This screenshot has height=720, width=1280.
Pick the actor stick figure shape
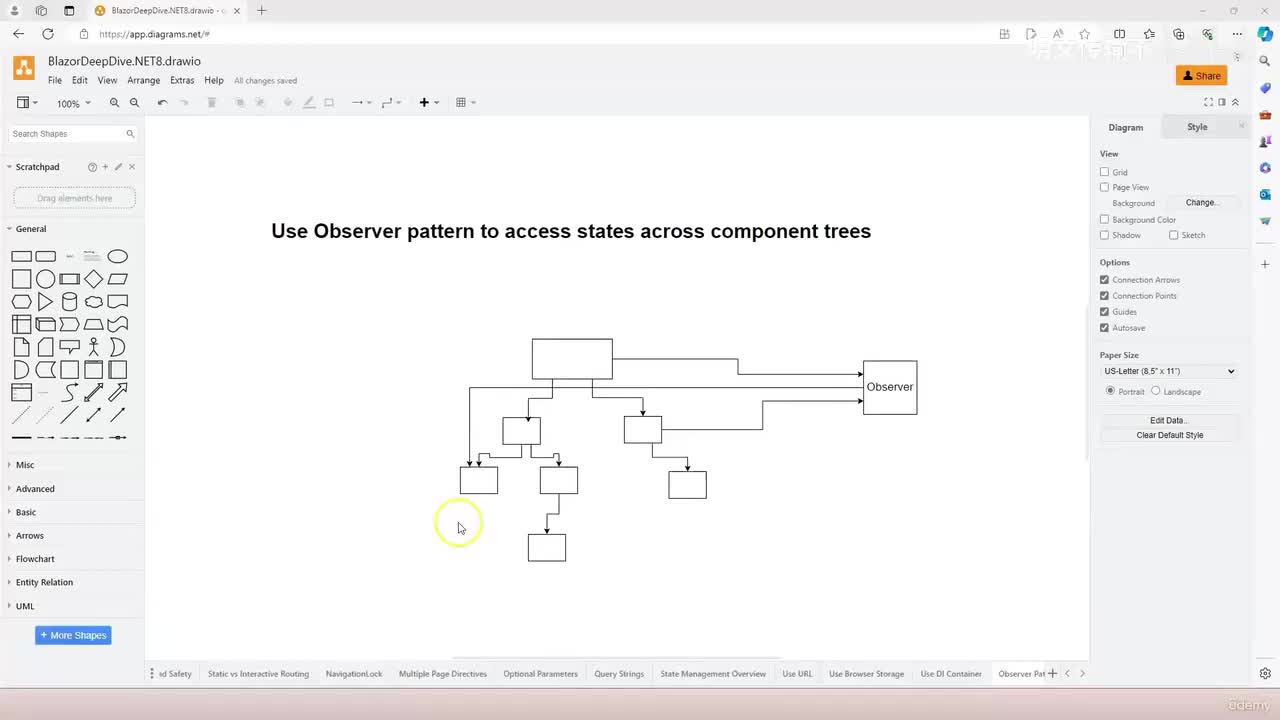(93, 347)
